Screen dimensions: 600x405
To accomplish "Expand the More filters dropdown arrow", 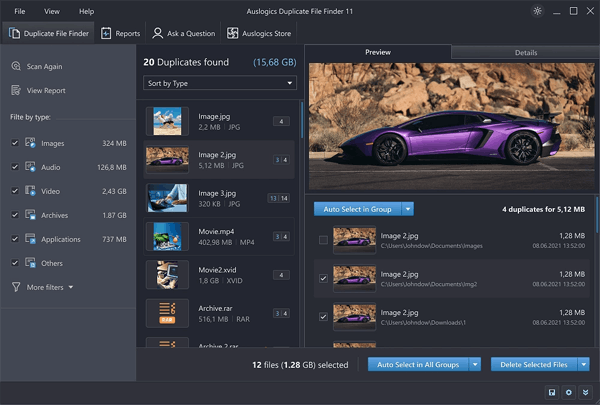I will click(x=71, y=287).
